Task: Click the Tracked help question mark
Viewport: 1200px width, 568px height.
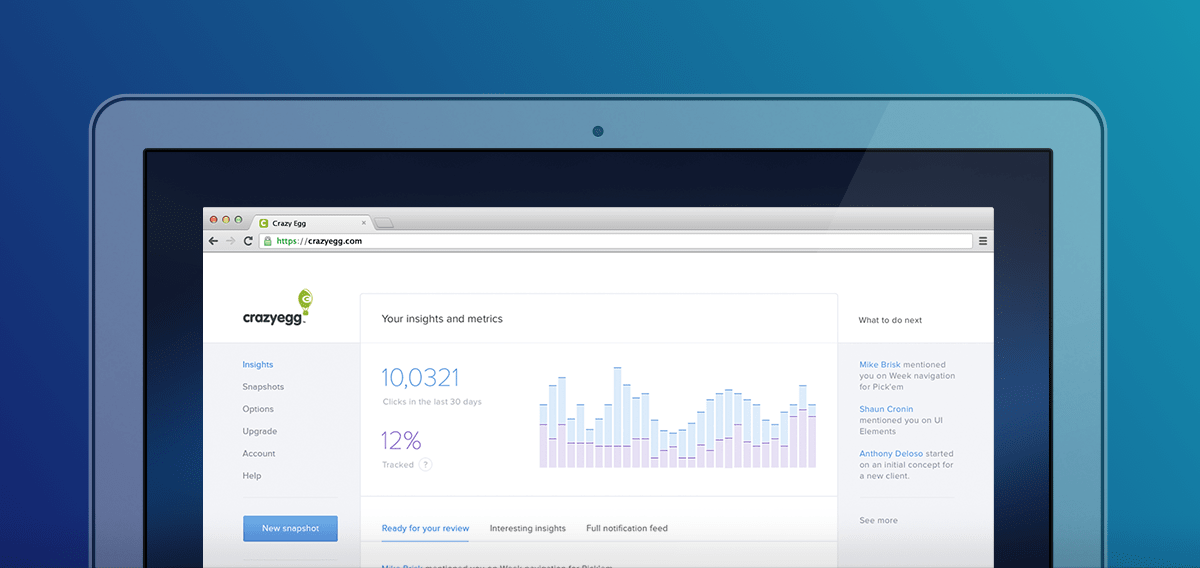Action: pos(425,464)
